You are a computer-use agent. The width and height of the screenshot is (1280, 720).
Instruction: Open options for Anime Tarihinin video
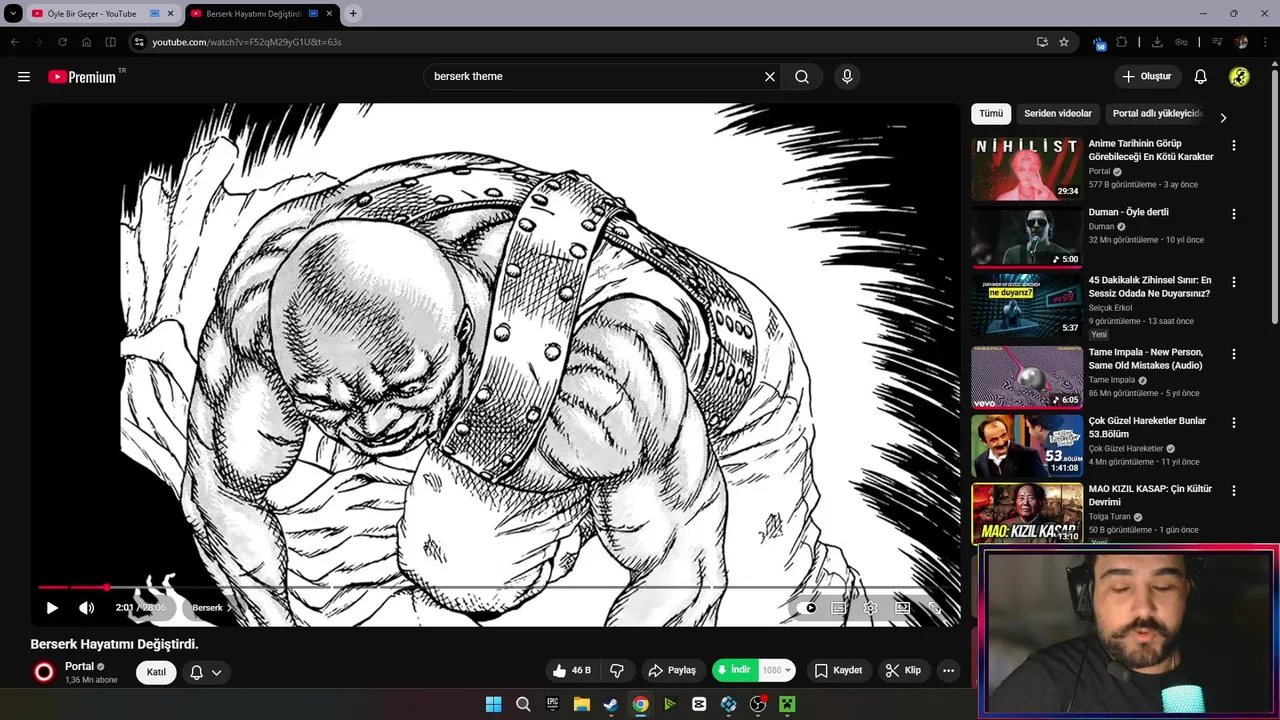pyautogui.click(x=1233, y=146)
